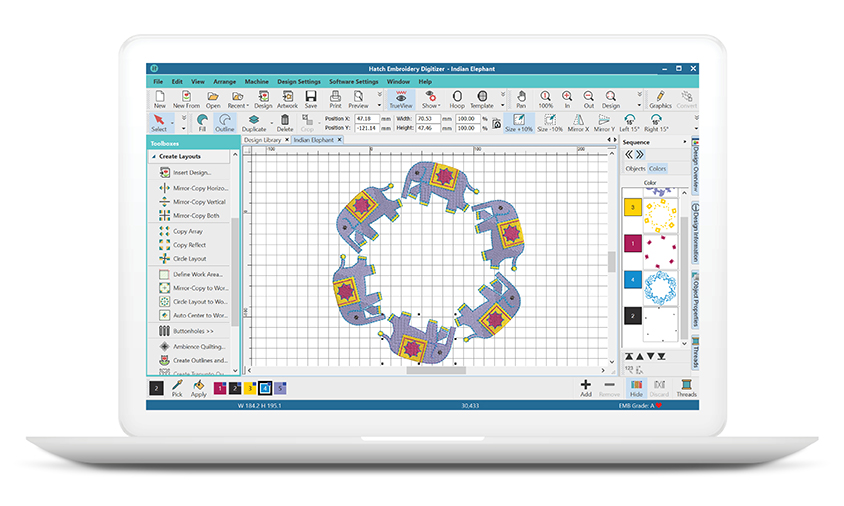Click the New From toolbar icon
This screenshot has width=844, height=506.
tap(186, 99)
